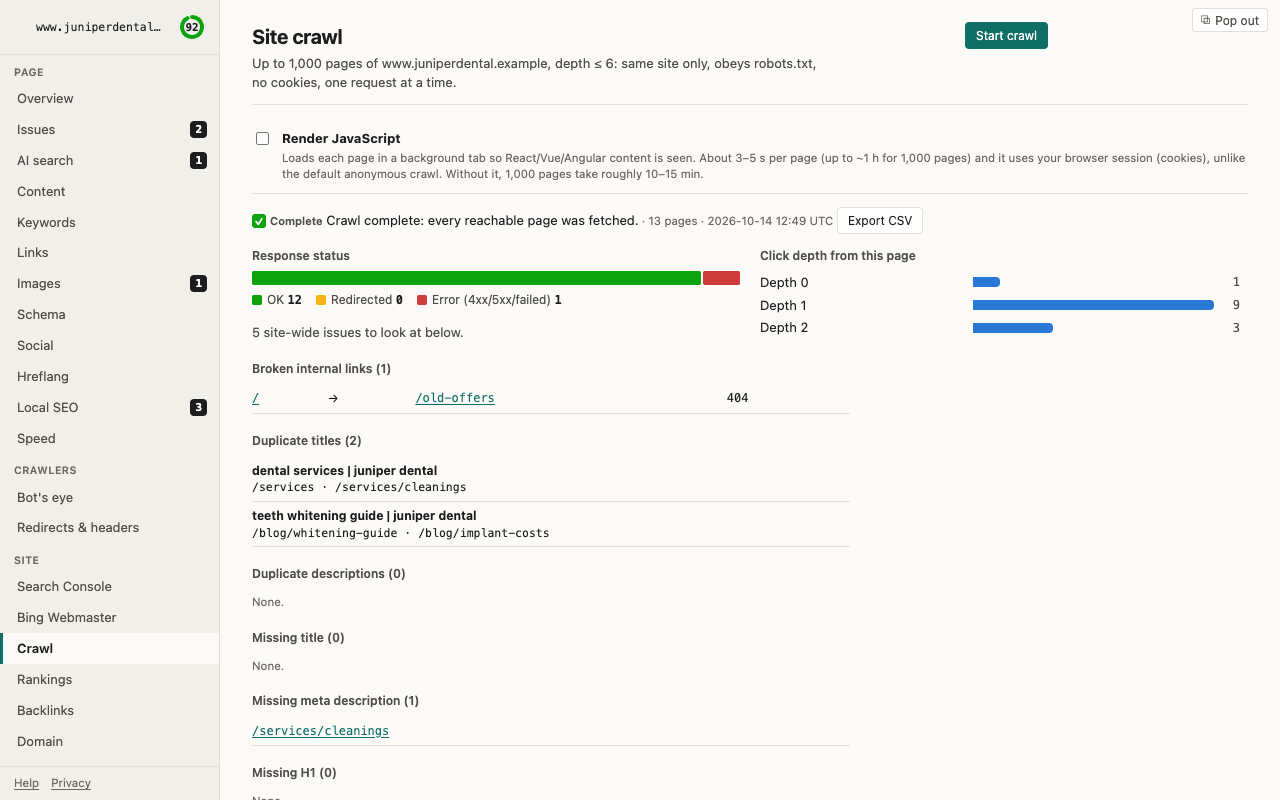Viewport: 1280px width, 800px height.
Task: Go to the Social section
Action: 110,345
